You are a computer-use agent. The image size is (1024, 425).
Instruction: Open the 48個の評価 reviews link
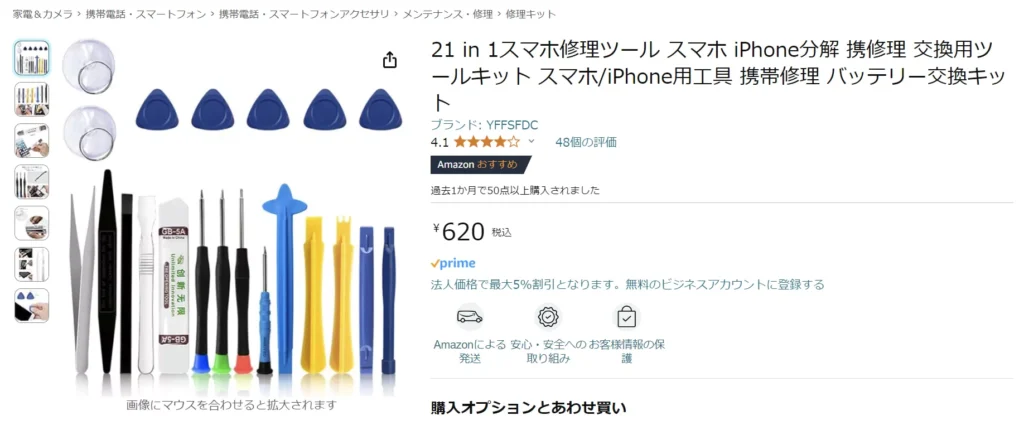pos(586,142)
